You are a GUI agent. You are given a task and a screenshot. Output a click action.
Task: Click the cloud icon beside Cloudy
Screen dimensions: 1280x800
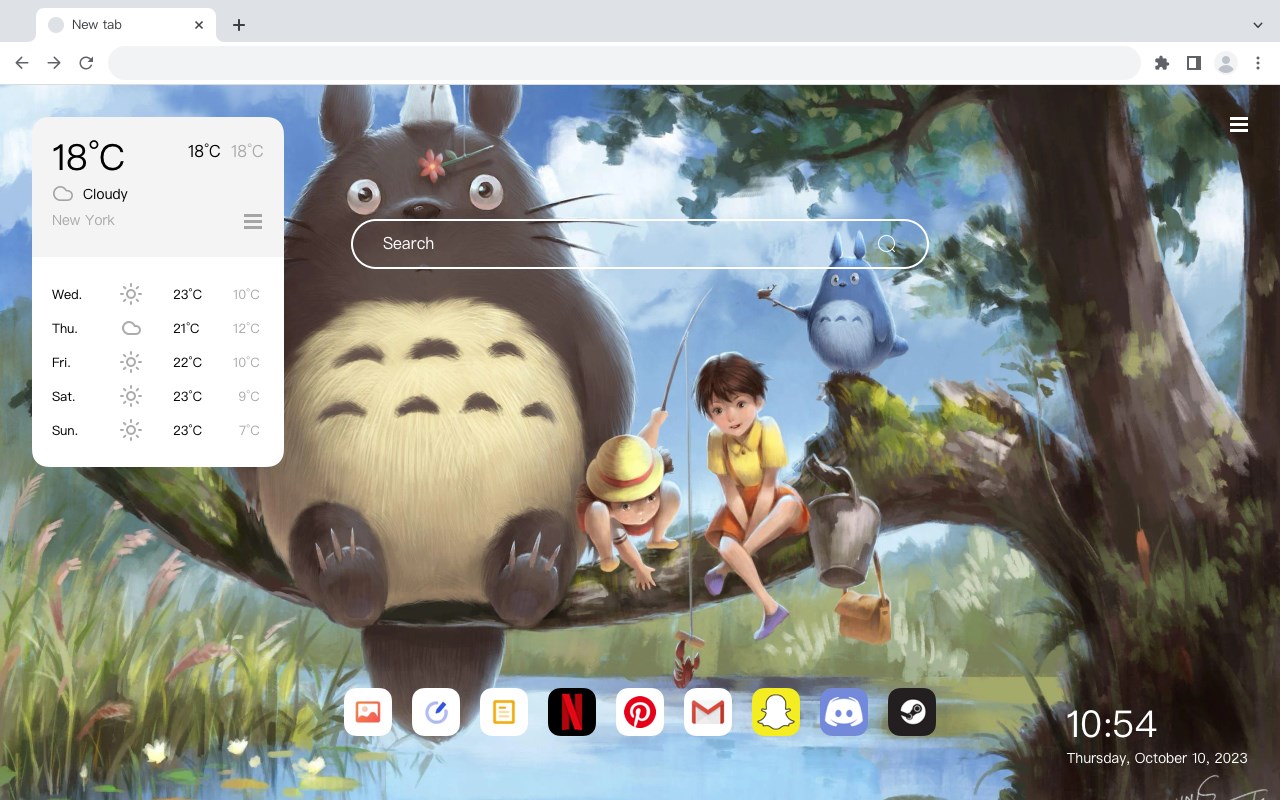click(x=63, y=194)
